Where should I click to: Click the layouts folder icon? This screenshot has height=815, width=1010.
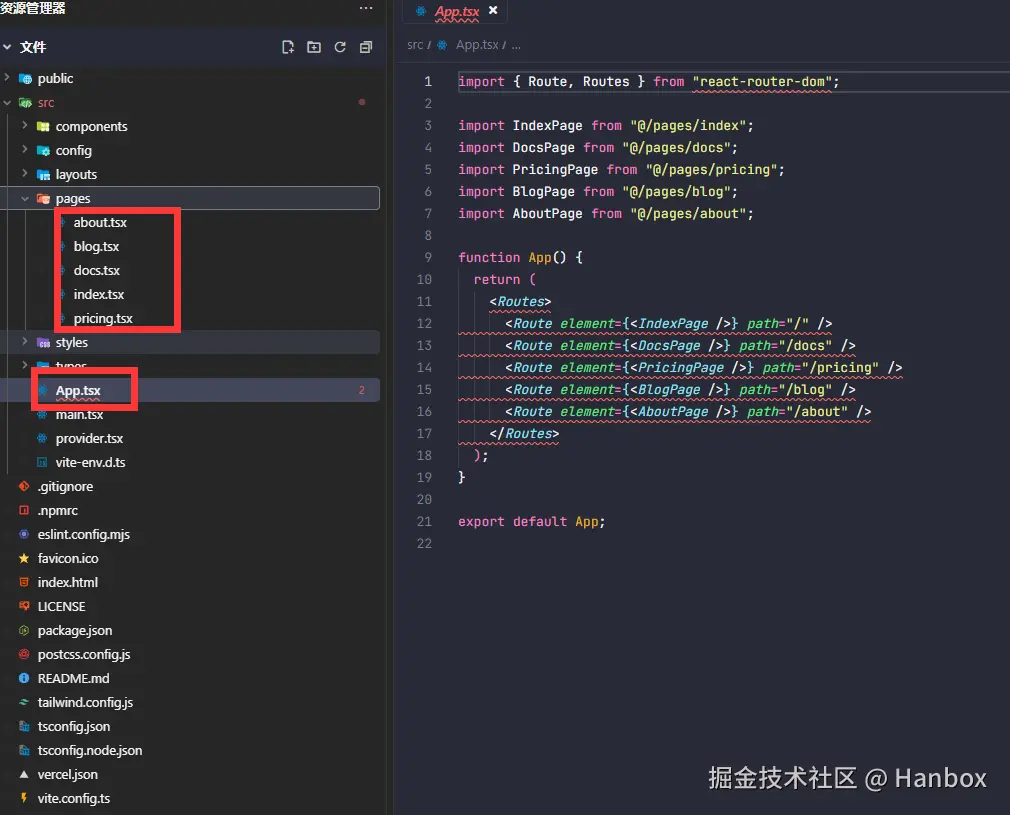tap(43, 175)
